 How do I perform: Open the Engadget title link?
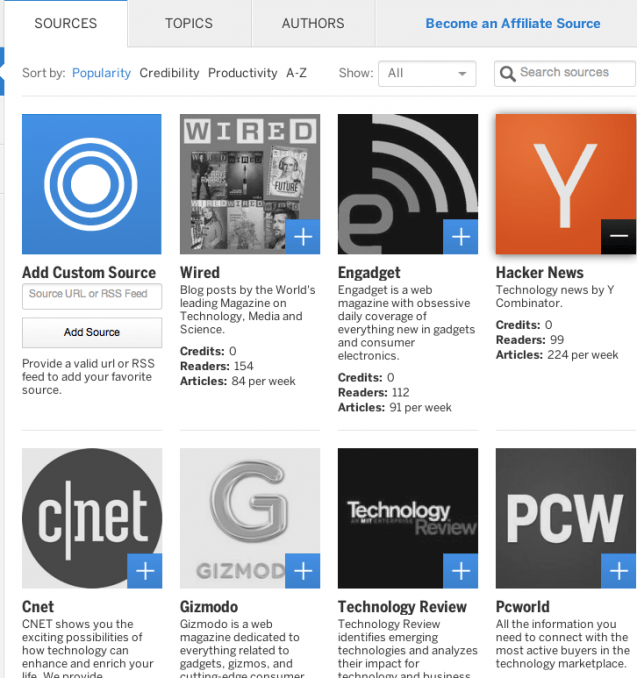pos(369,273)
